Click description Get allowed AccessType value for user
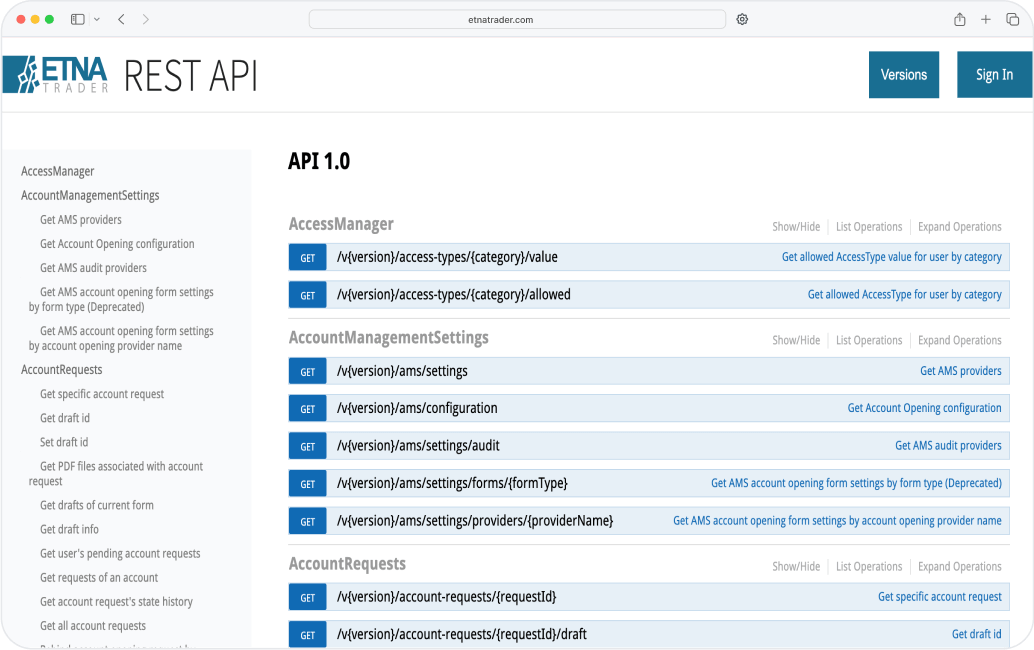 [x=892, y=257]
